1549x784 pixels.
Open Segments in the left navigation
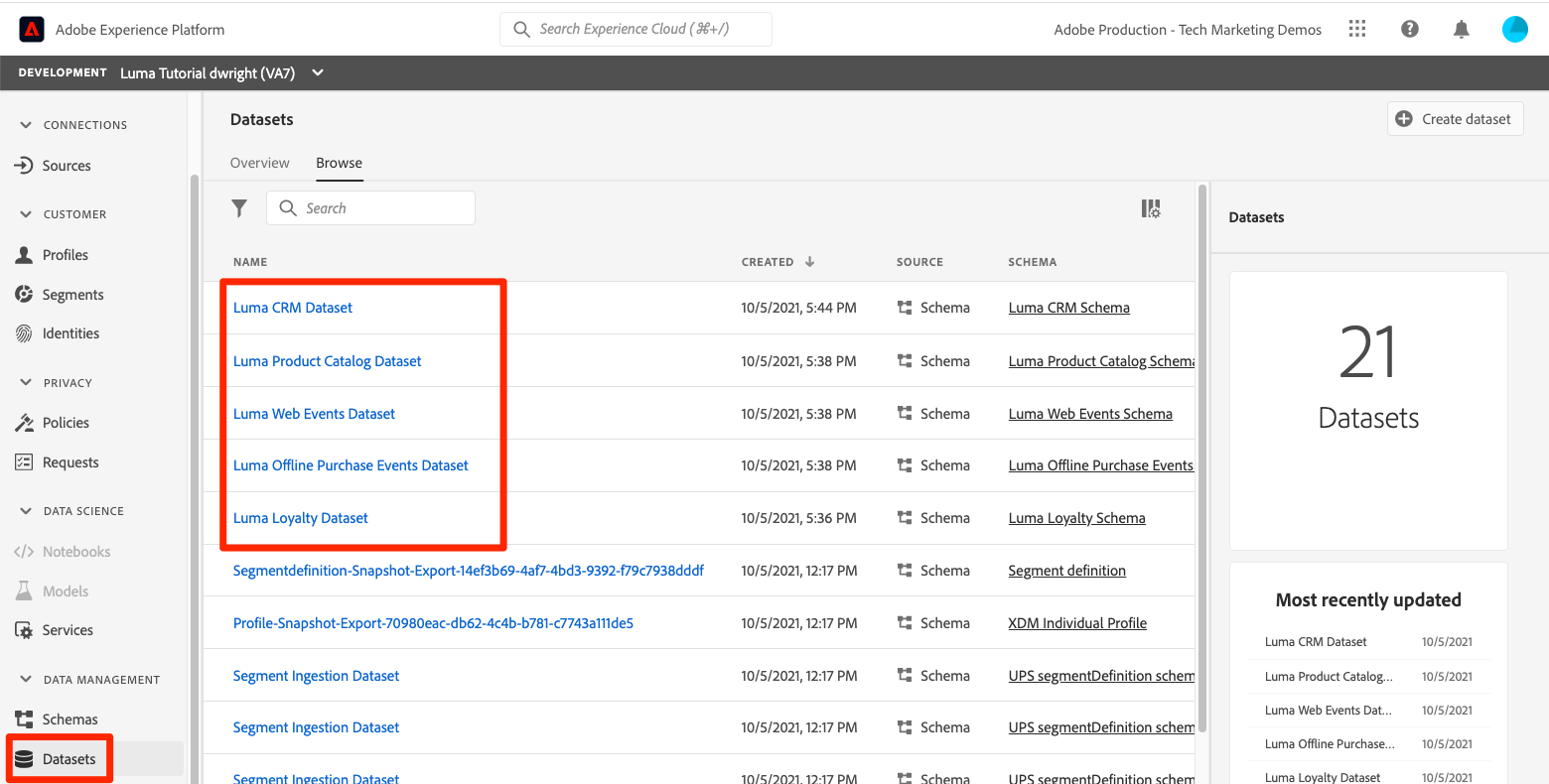click(73, 295)
